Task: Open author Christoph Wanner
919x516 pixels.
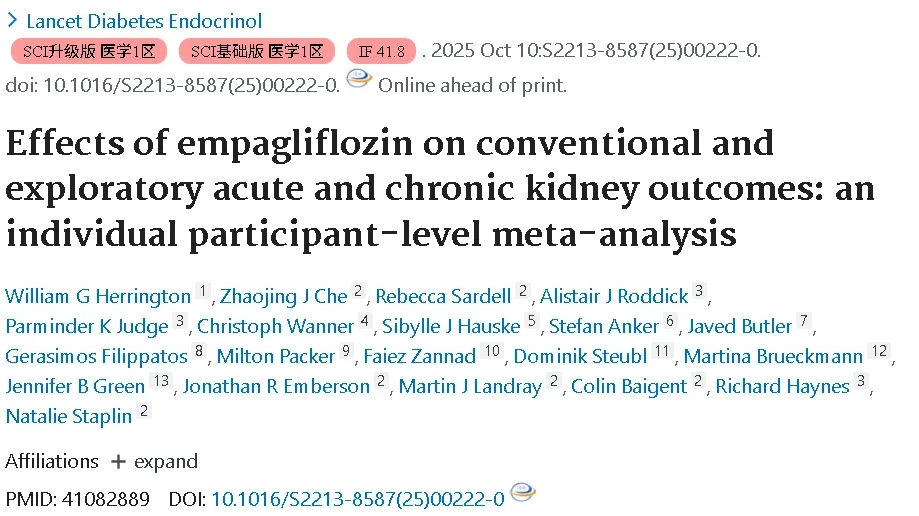Action: [275, 326]
